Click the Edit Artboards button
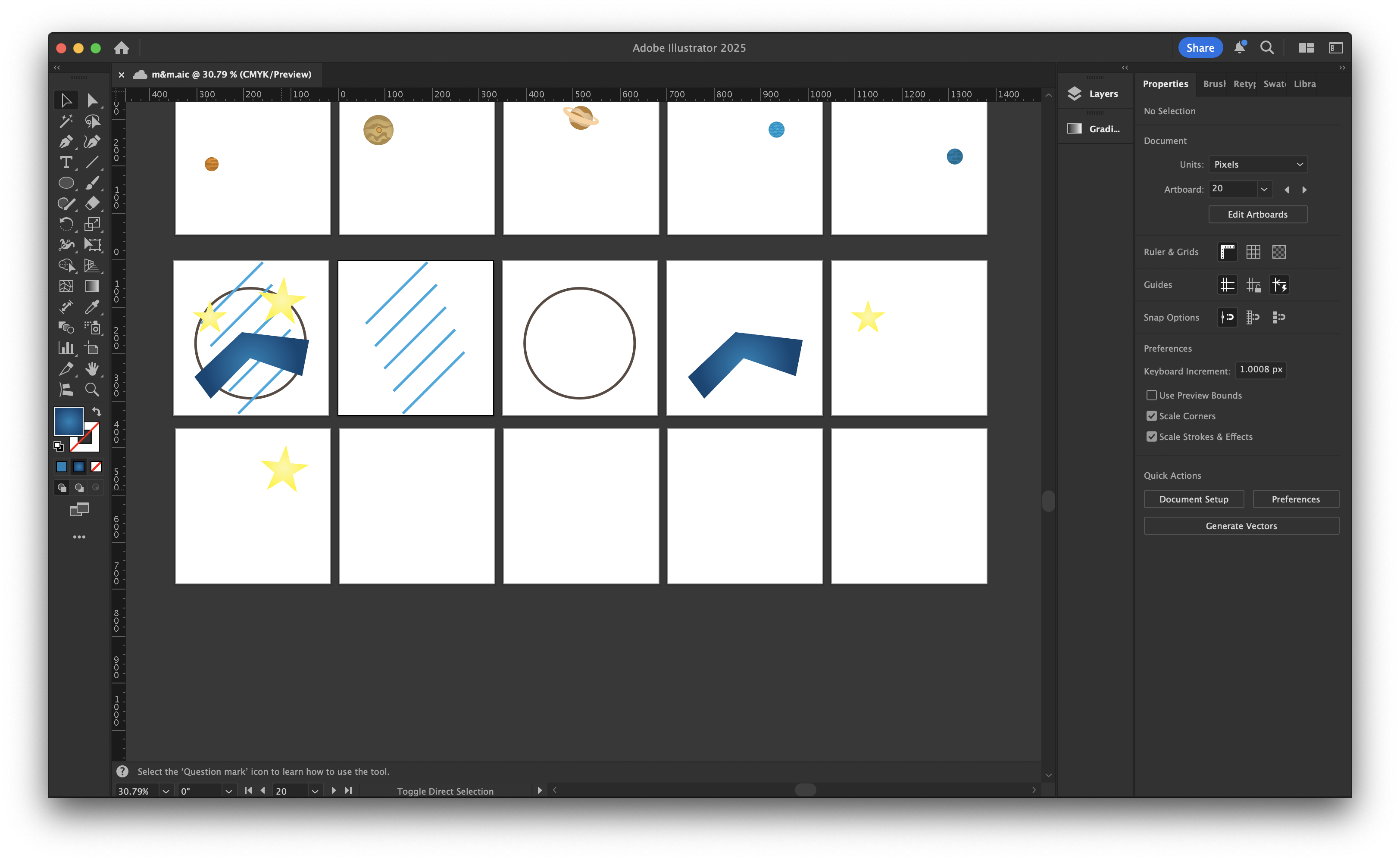The height and width of the screenshot is (861, 1400). (x=1258, y=214)
